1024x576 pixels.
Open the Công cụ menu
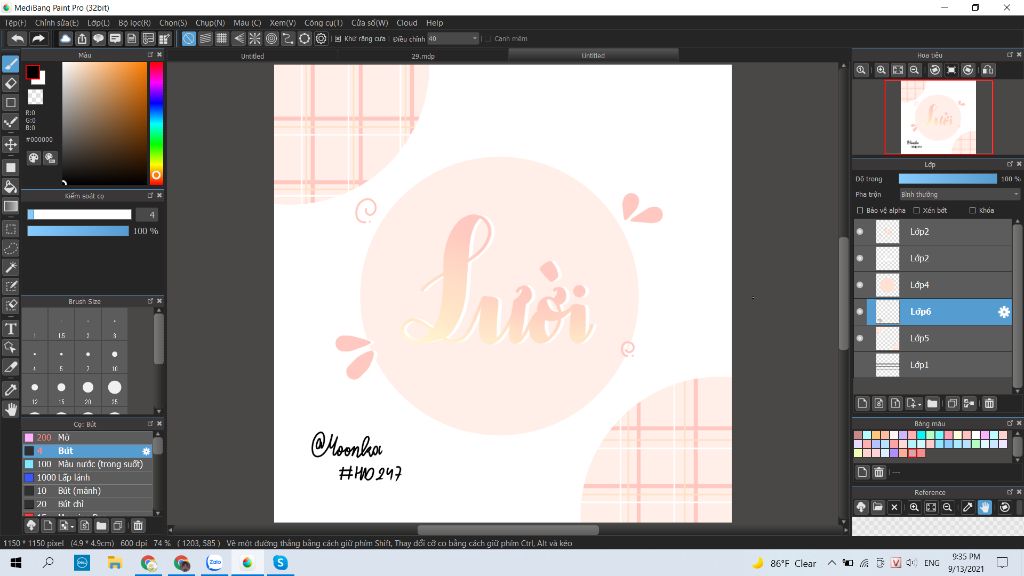[323, 23]
